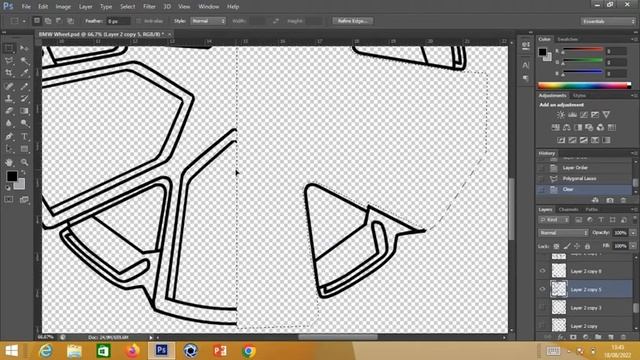
Task: Delete current state in History panel
Action: click(x=623, y=200)
